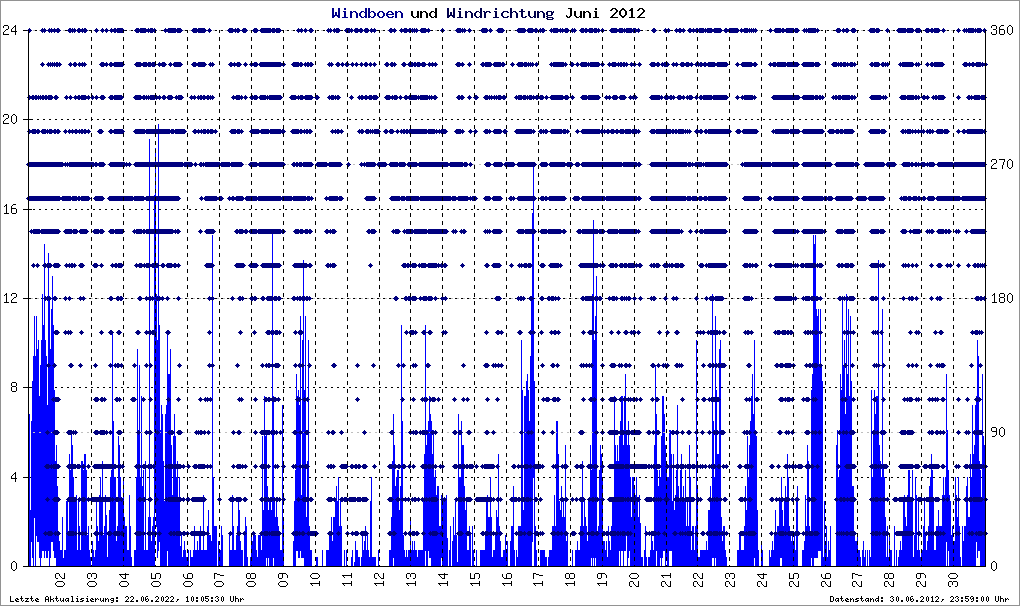This screenshot has width=1020, height=606.
Task: Click the left axis label 8
Action: (14, 388)
